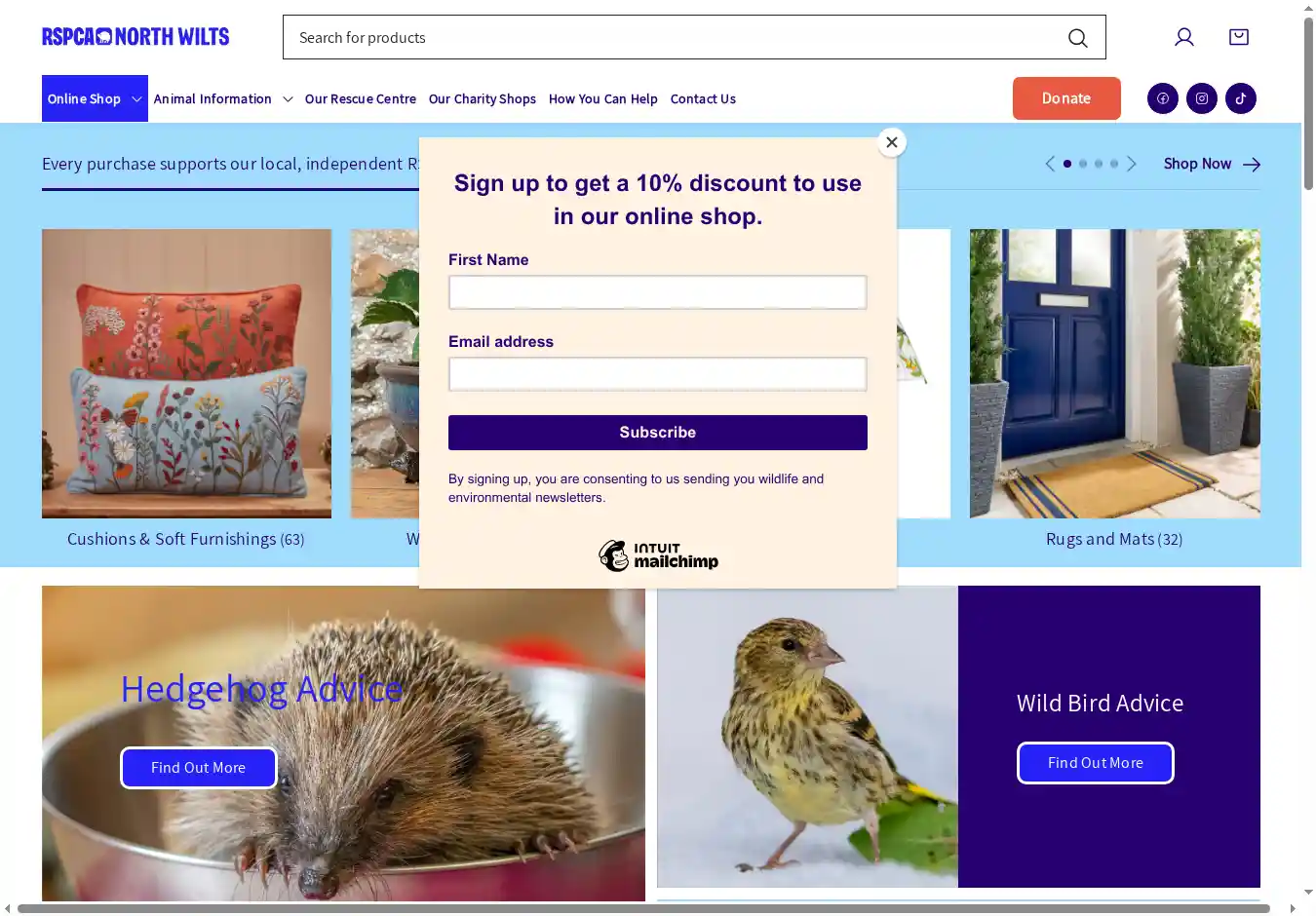Expand the Online Shop dropdown
The height and width of the screenshot is (916, 1316).
[95, 98]
